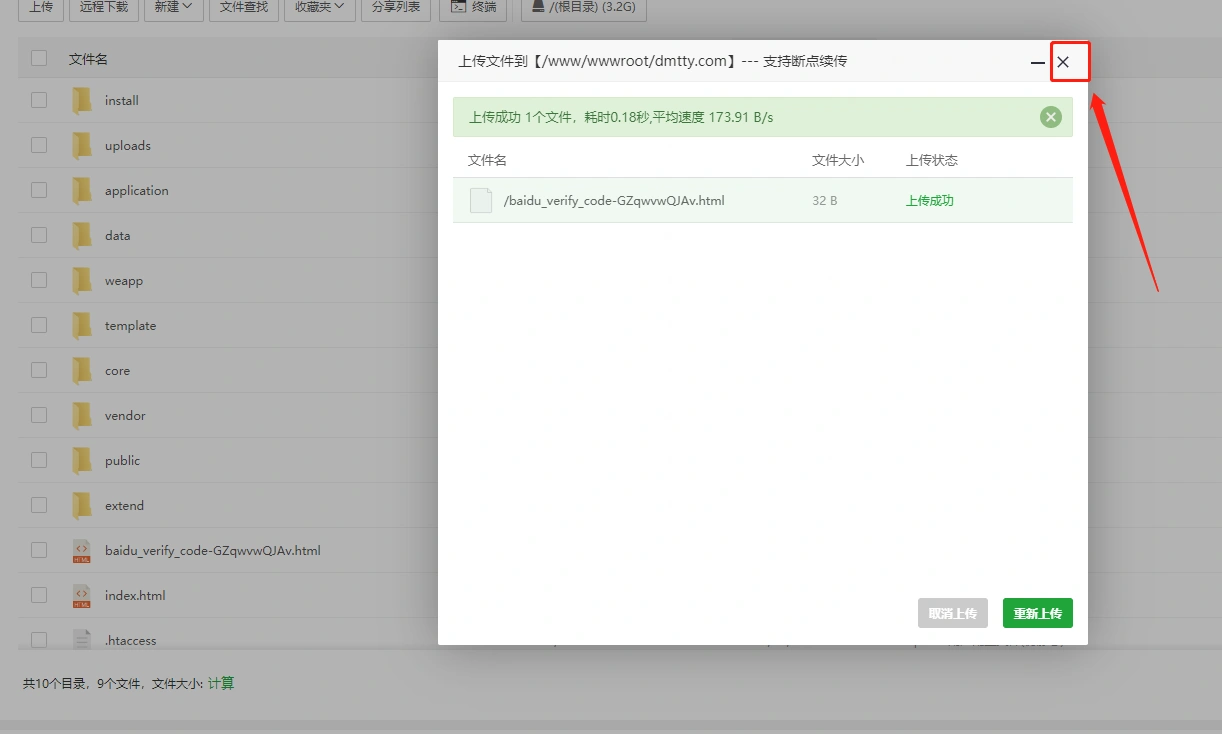
Task: Open the uploads folder icon
Action: 82,146
